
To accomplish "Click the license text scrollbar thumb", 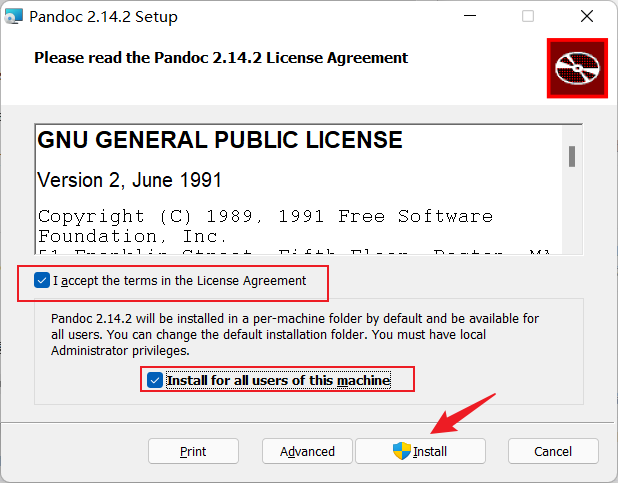I will pos(572,157).
